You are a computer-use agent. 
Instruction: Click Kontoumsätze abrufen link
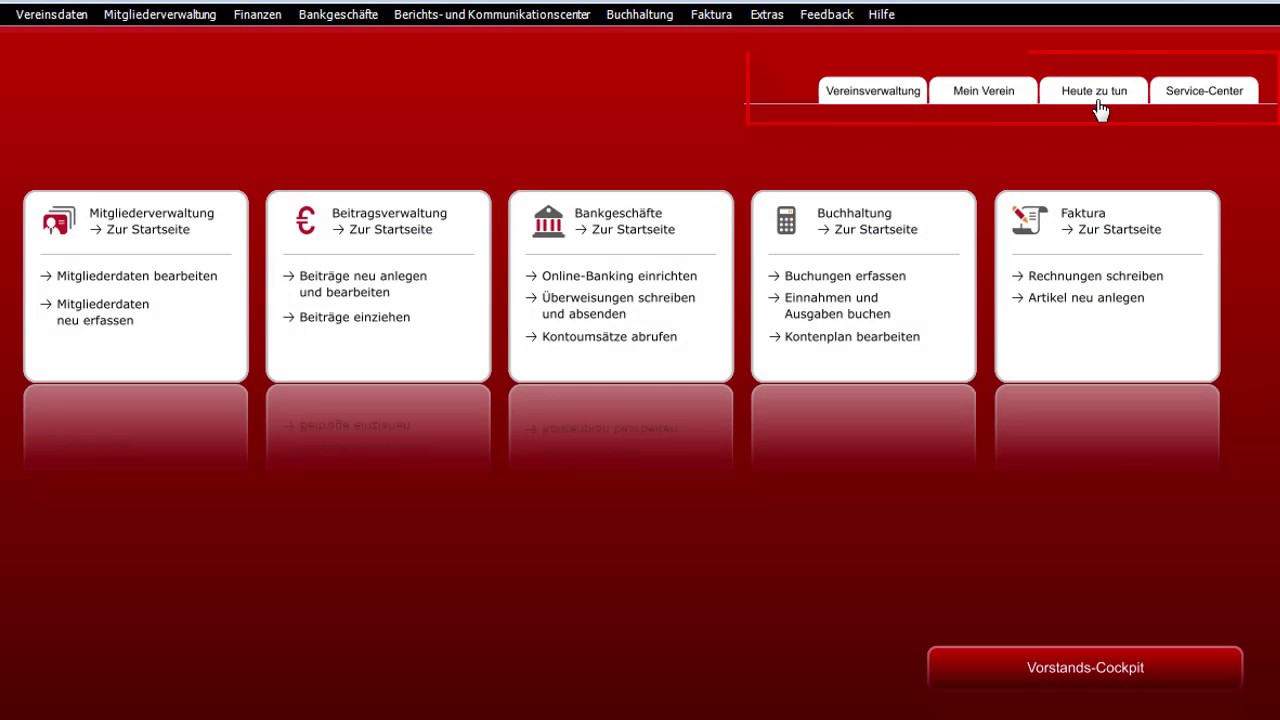point(602,337)
